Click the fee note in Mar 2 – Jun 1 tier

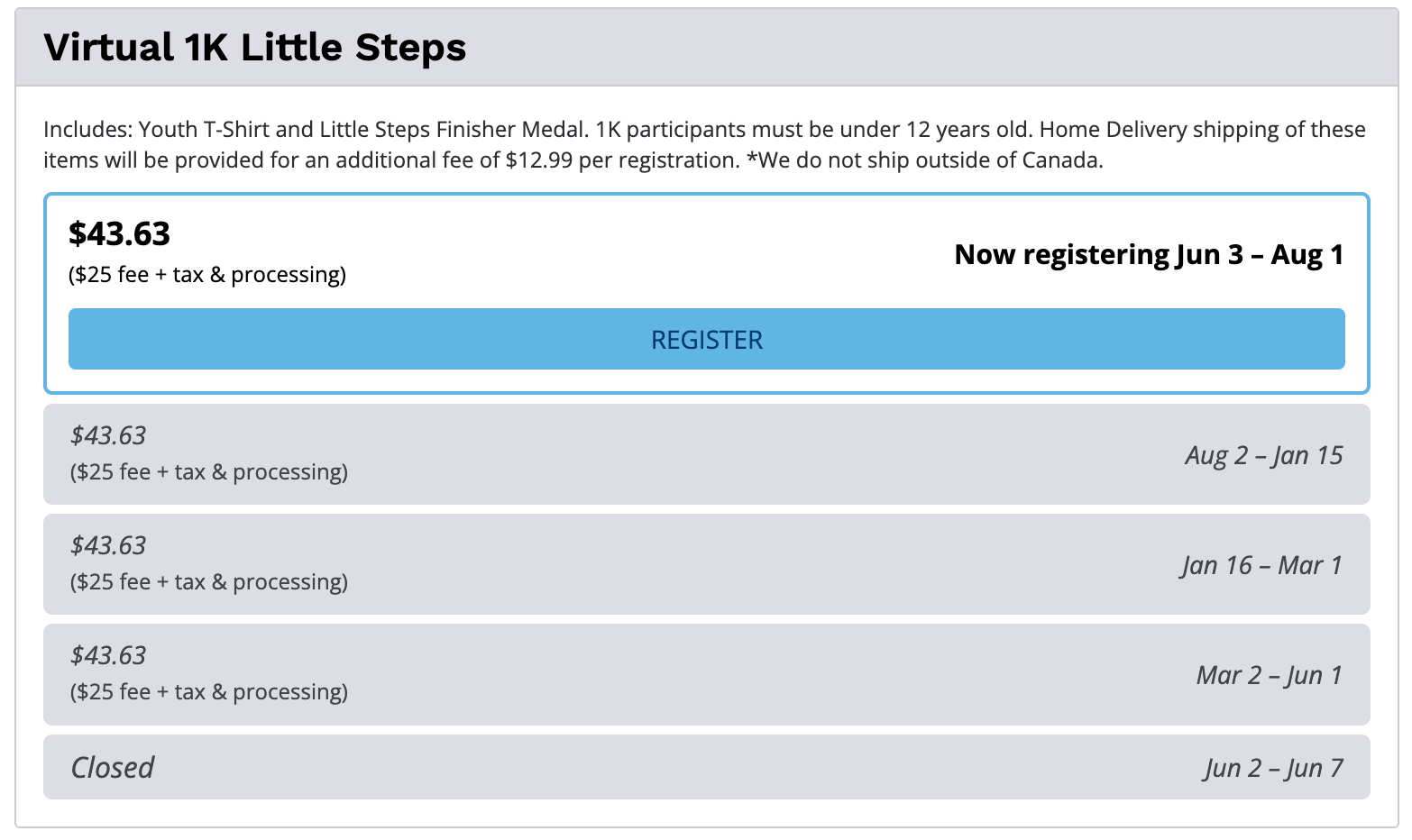pos(209,692)
